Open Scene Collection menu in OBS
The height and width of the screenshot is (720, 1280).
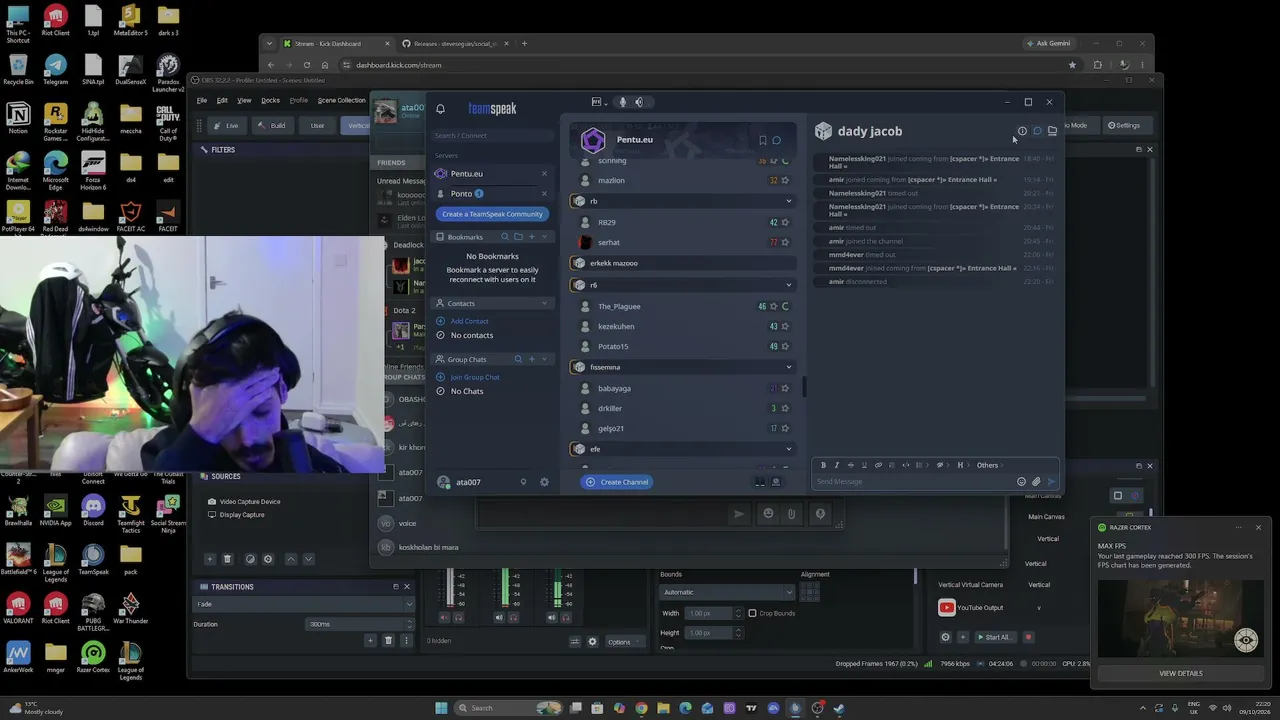click(342, 100)
